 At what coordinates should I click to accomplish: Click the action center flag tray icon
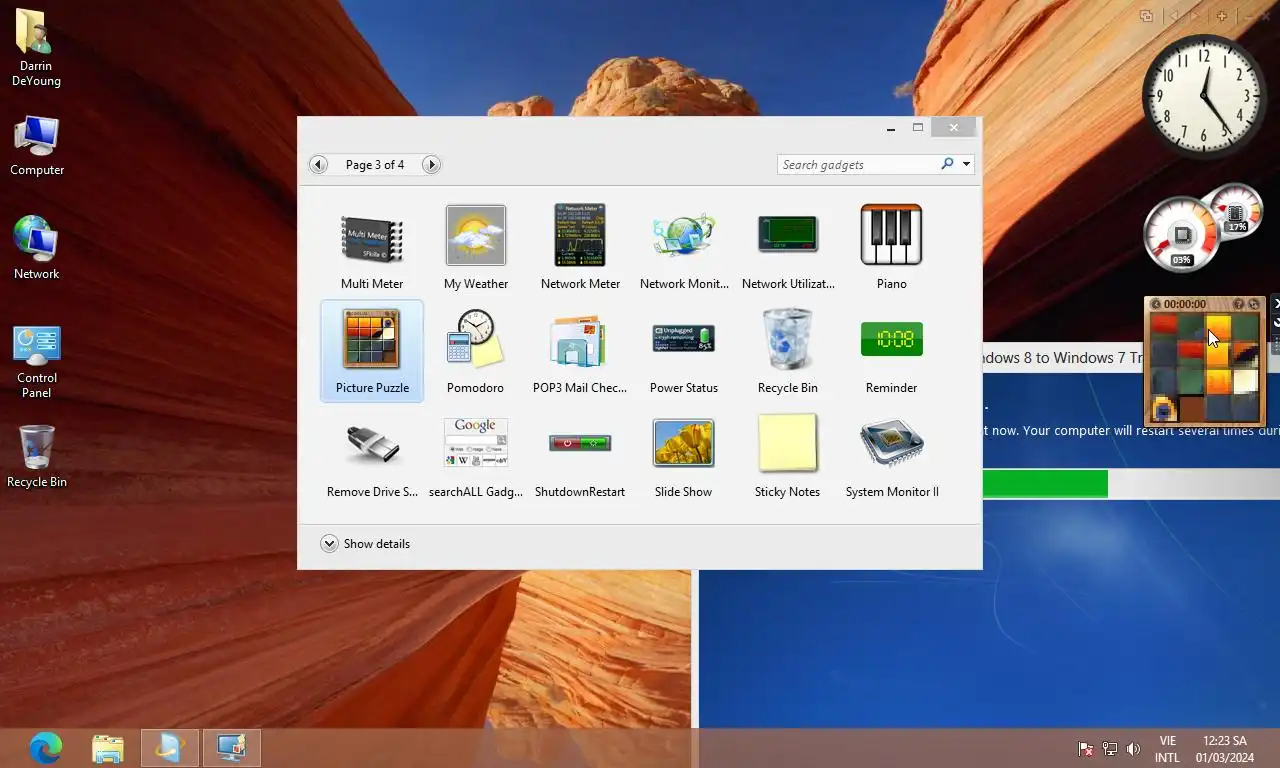(x=1085, y=748)
